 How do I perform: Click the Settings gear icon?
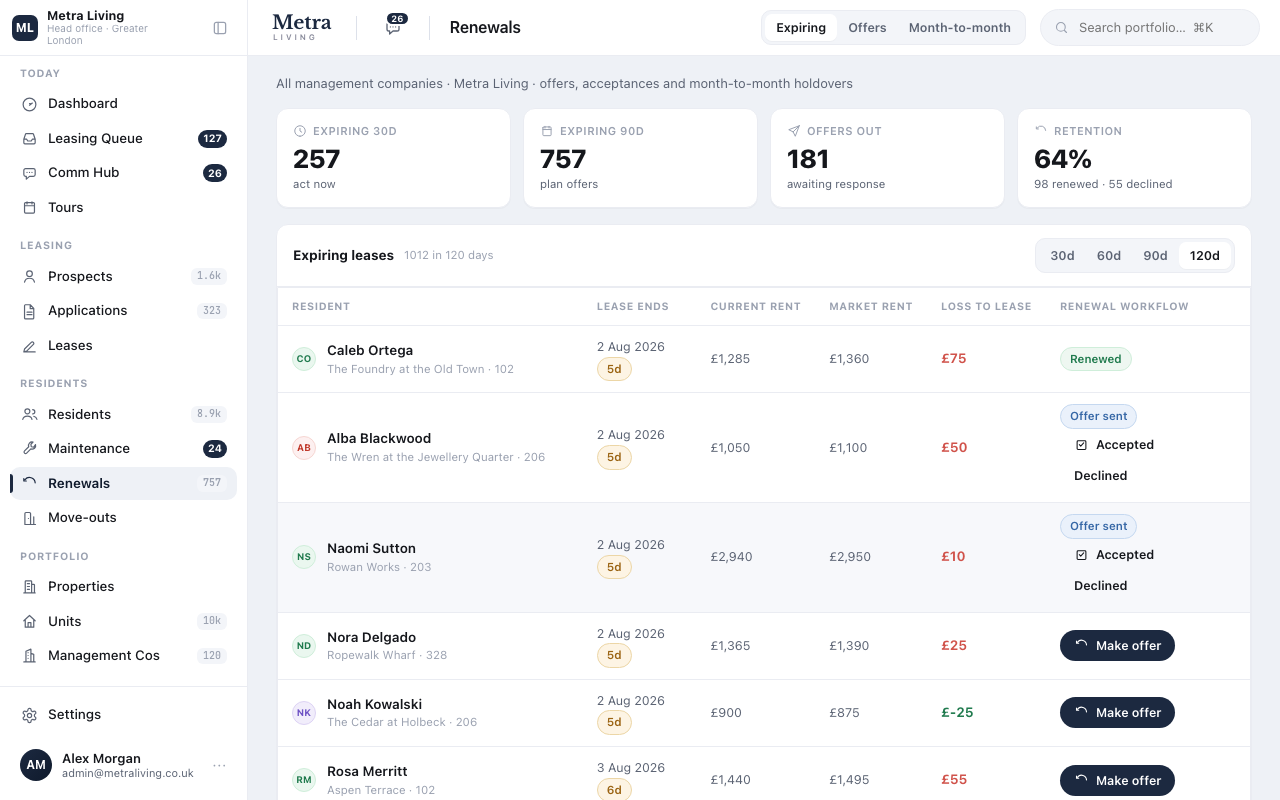point(30,715)
